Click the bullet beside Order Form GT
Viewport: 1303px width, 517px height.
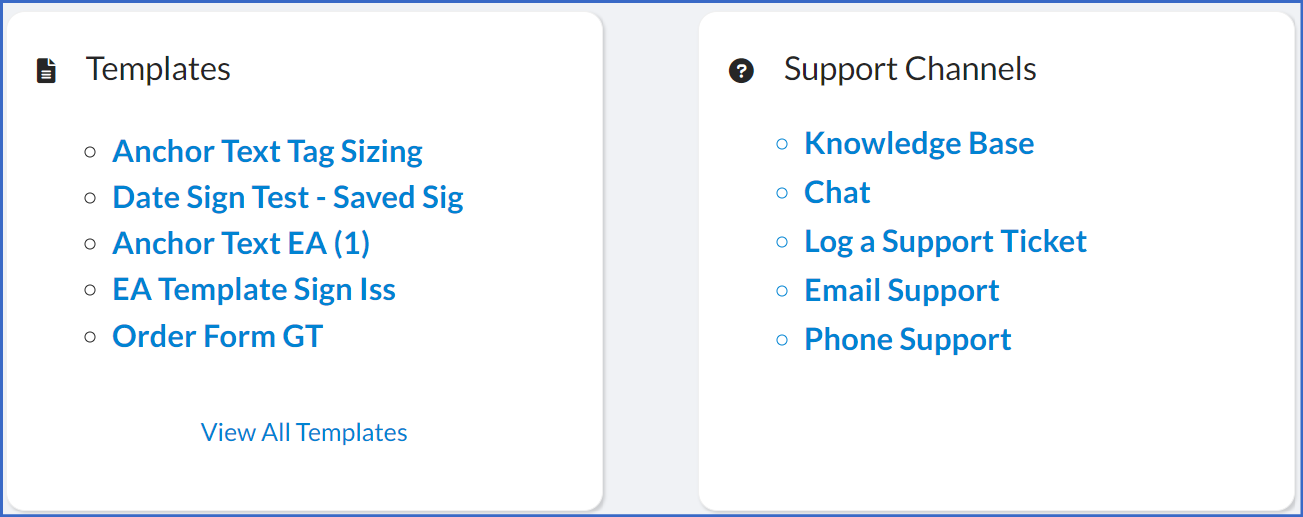[x=91, y=337]
